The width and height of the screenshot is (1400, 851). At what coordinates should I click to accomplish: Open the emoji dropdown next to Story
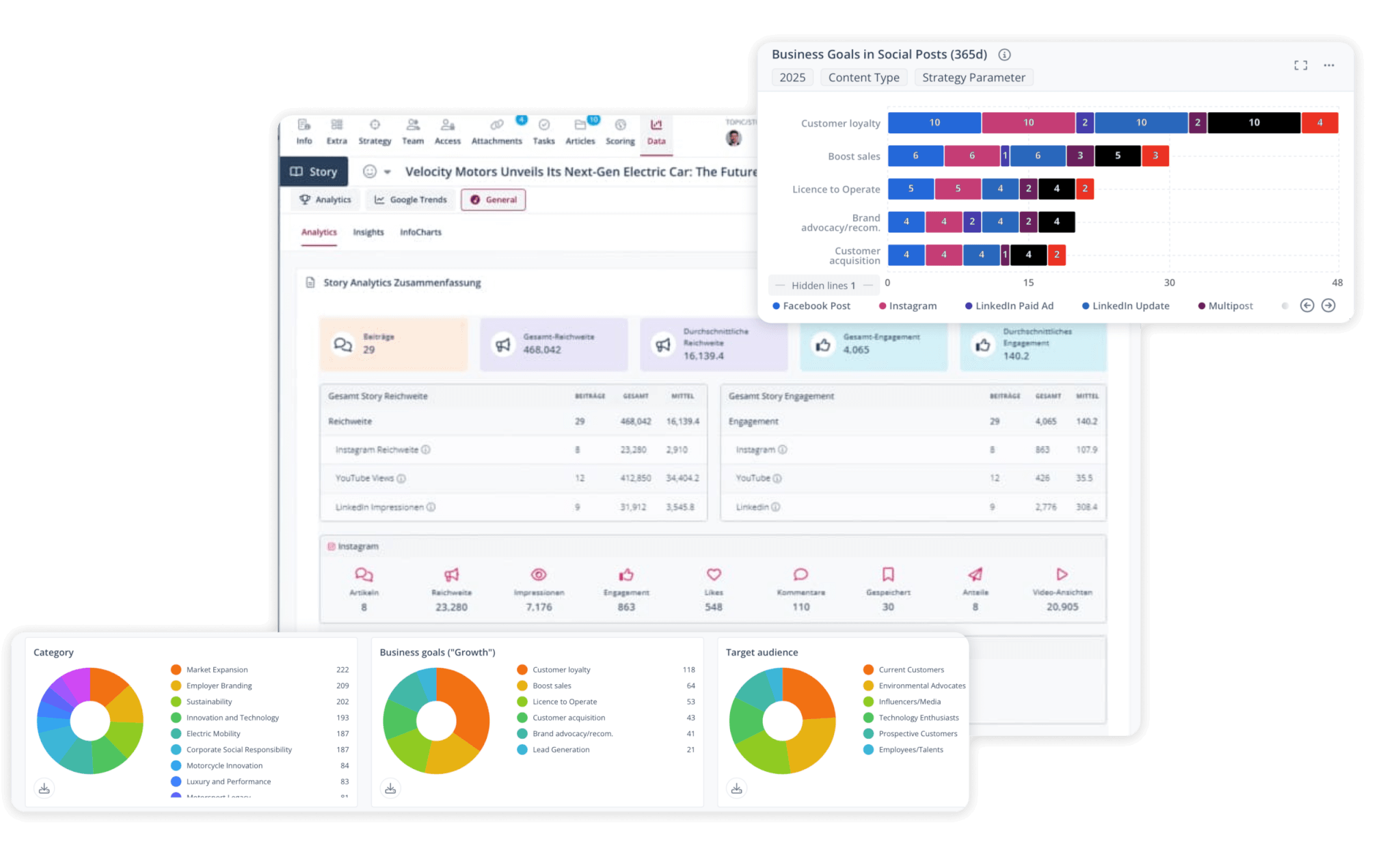(377, 172)
